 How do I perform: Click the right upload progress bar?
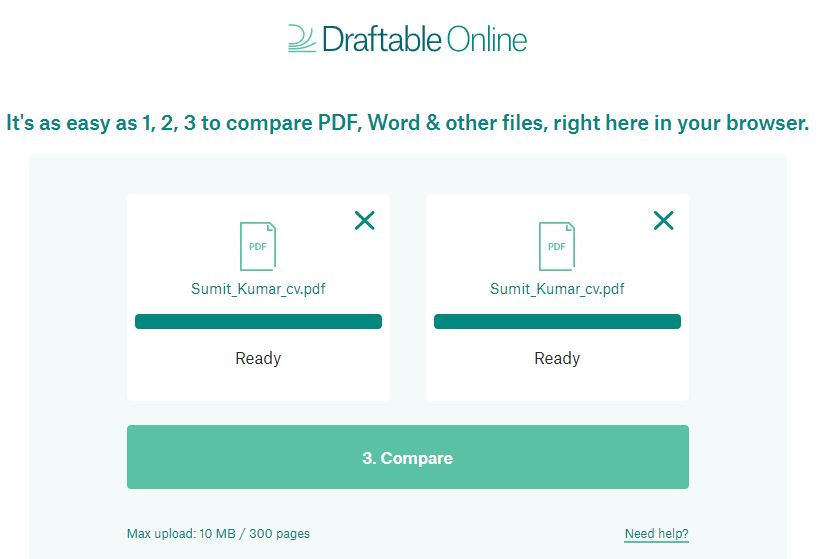pos(557,322)
